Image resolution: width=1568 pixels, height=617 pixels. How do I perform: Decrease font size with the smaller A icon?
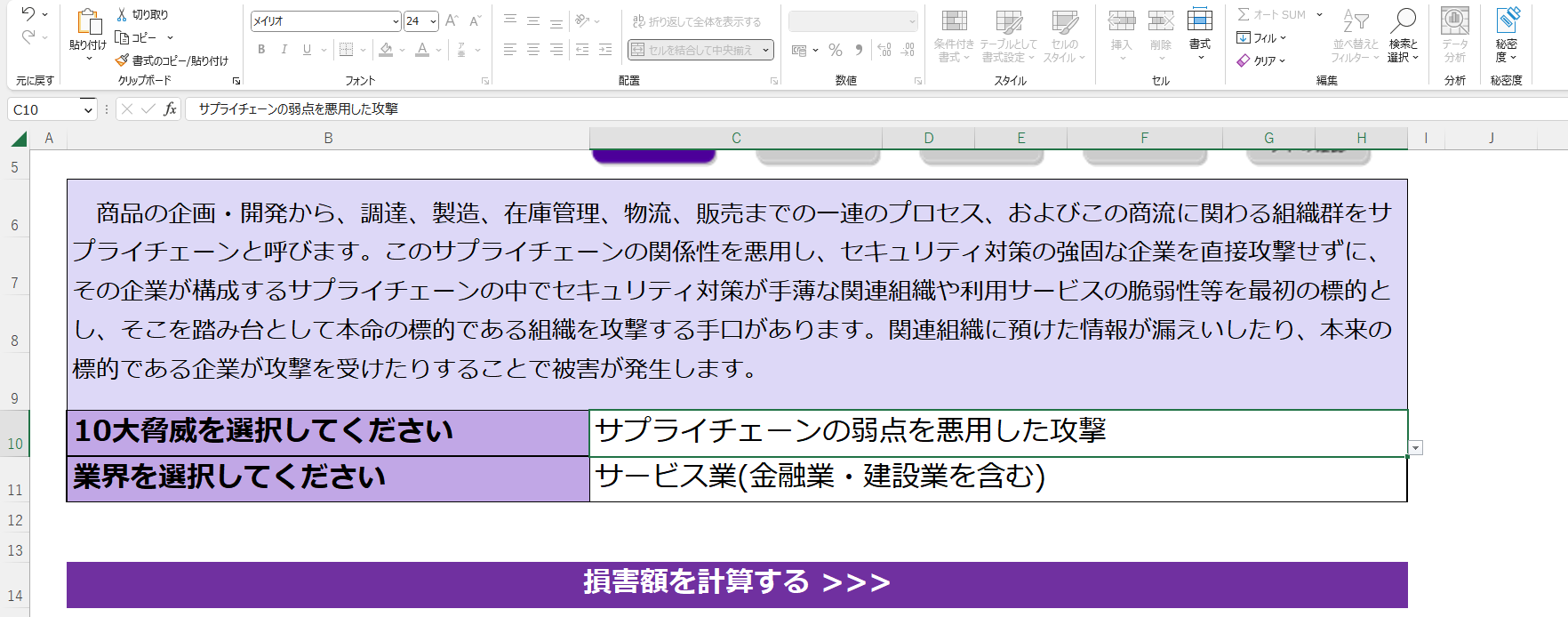(475, 20)
